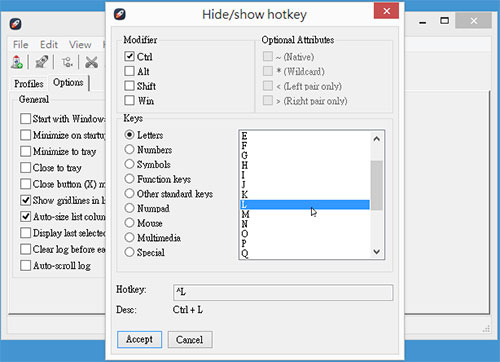Screen dimensions: 500x362
Task: Select highlighted letter L in keys list
Action: [x=305, y=204]
